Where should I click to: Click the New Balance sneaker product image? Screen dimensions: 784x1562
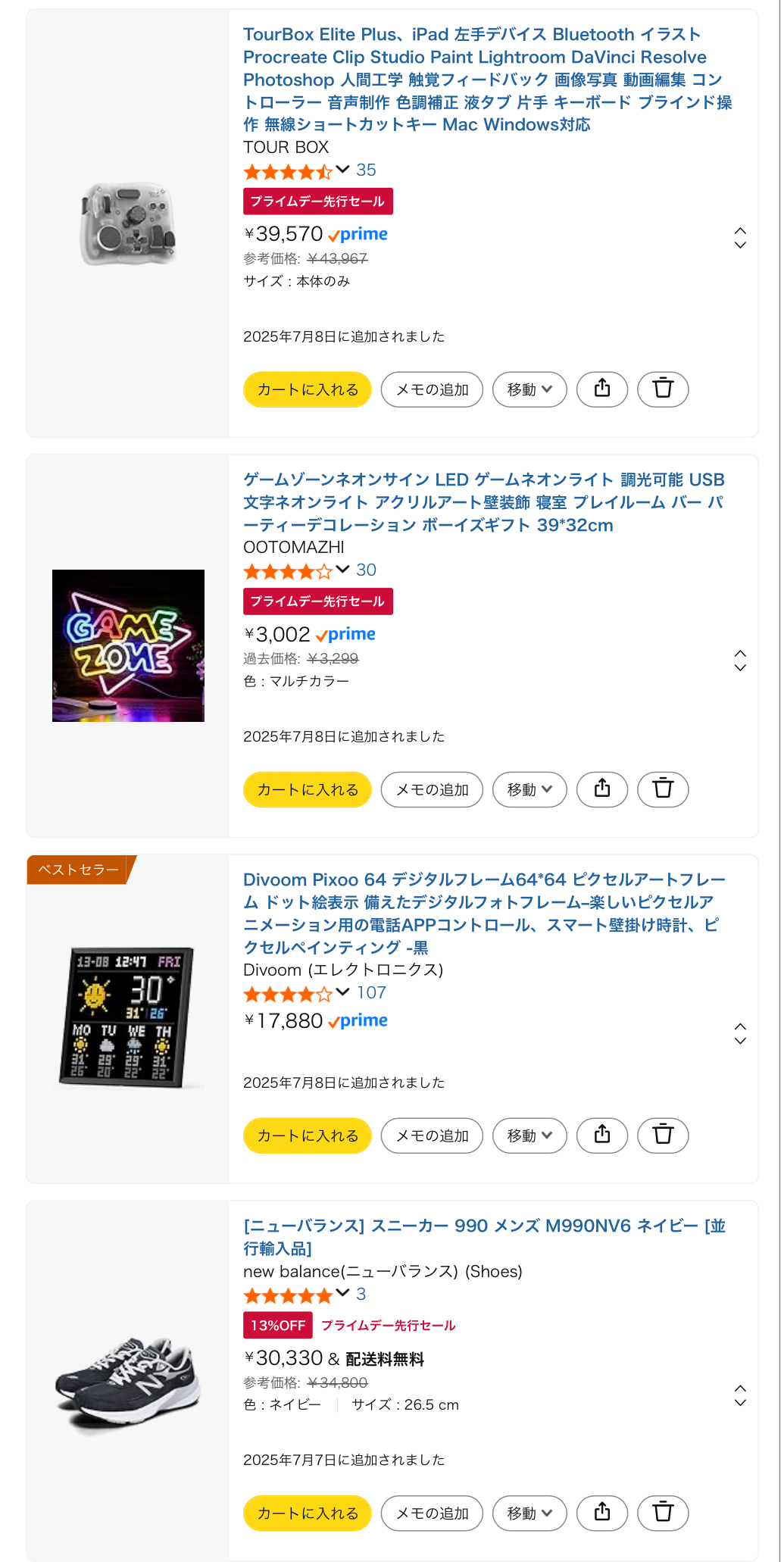[128, 1380]
